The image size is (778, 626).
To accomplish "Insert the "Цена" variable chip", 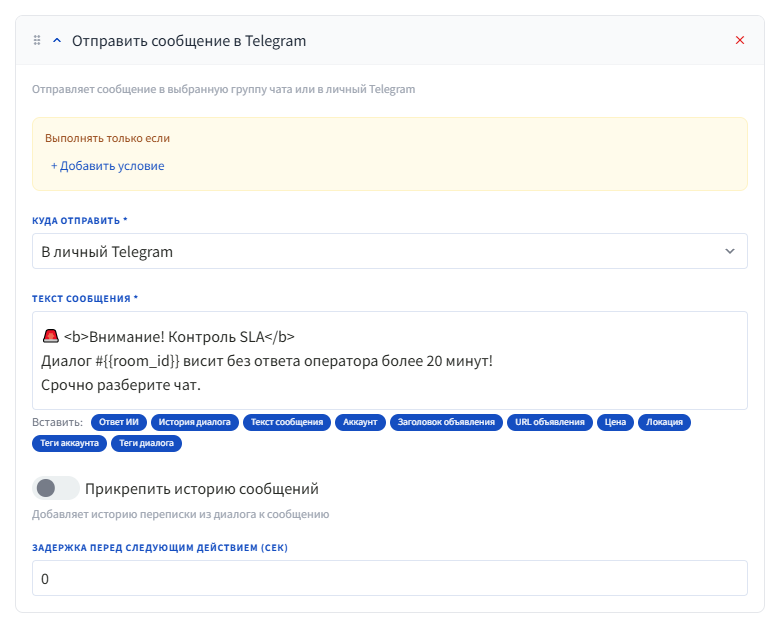I will (x=615, y=422).
